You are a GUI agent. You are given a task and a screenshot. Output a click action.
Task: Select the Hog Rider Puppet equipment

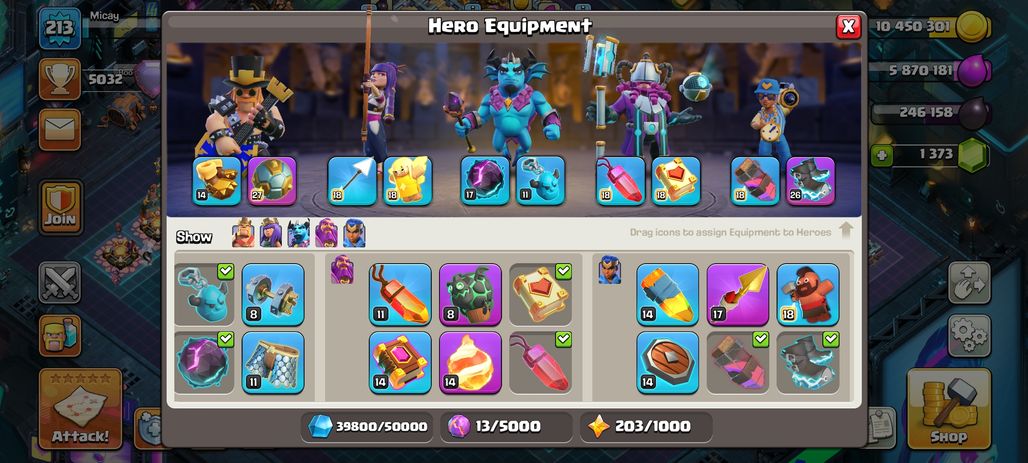pyautogui.click(x=808, y=294)
